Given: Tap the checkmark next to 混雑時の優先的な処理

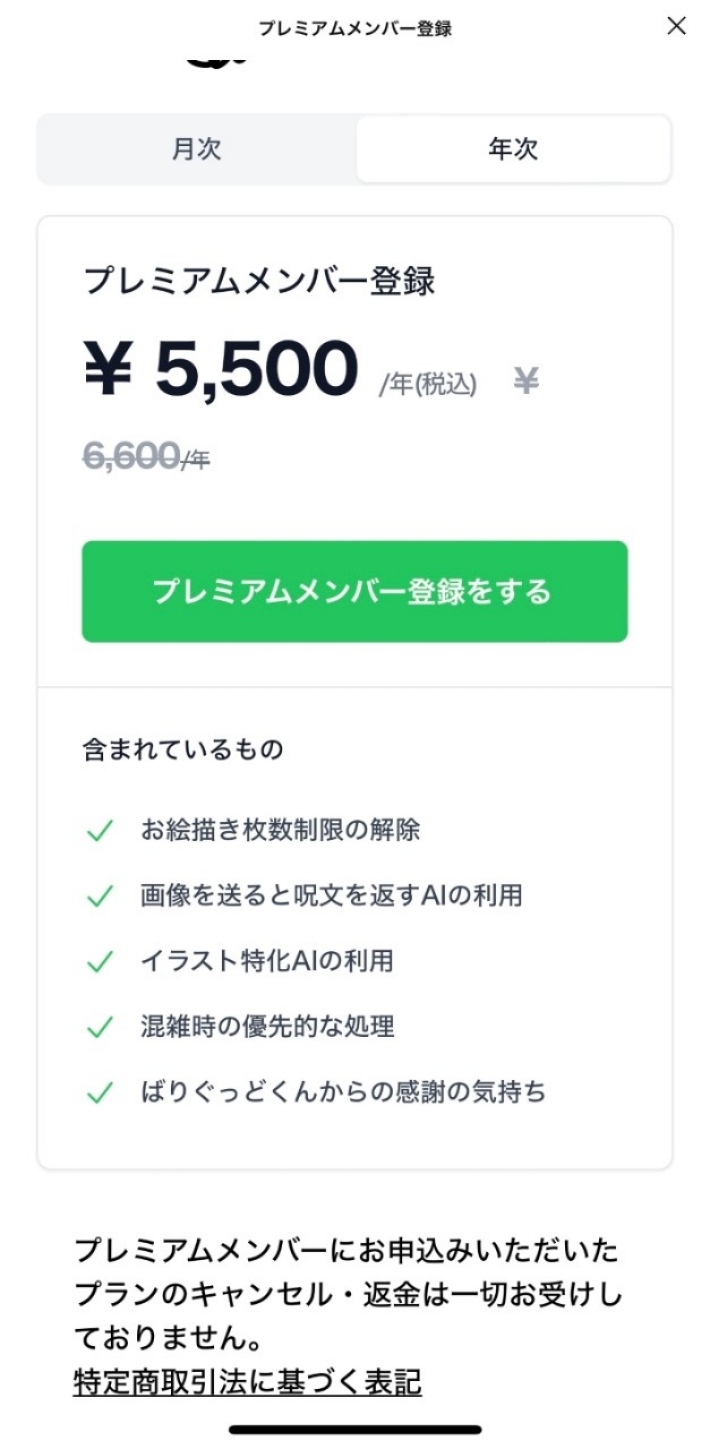Looking at the screenshot, I should coord(100,1028).
